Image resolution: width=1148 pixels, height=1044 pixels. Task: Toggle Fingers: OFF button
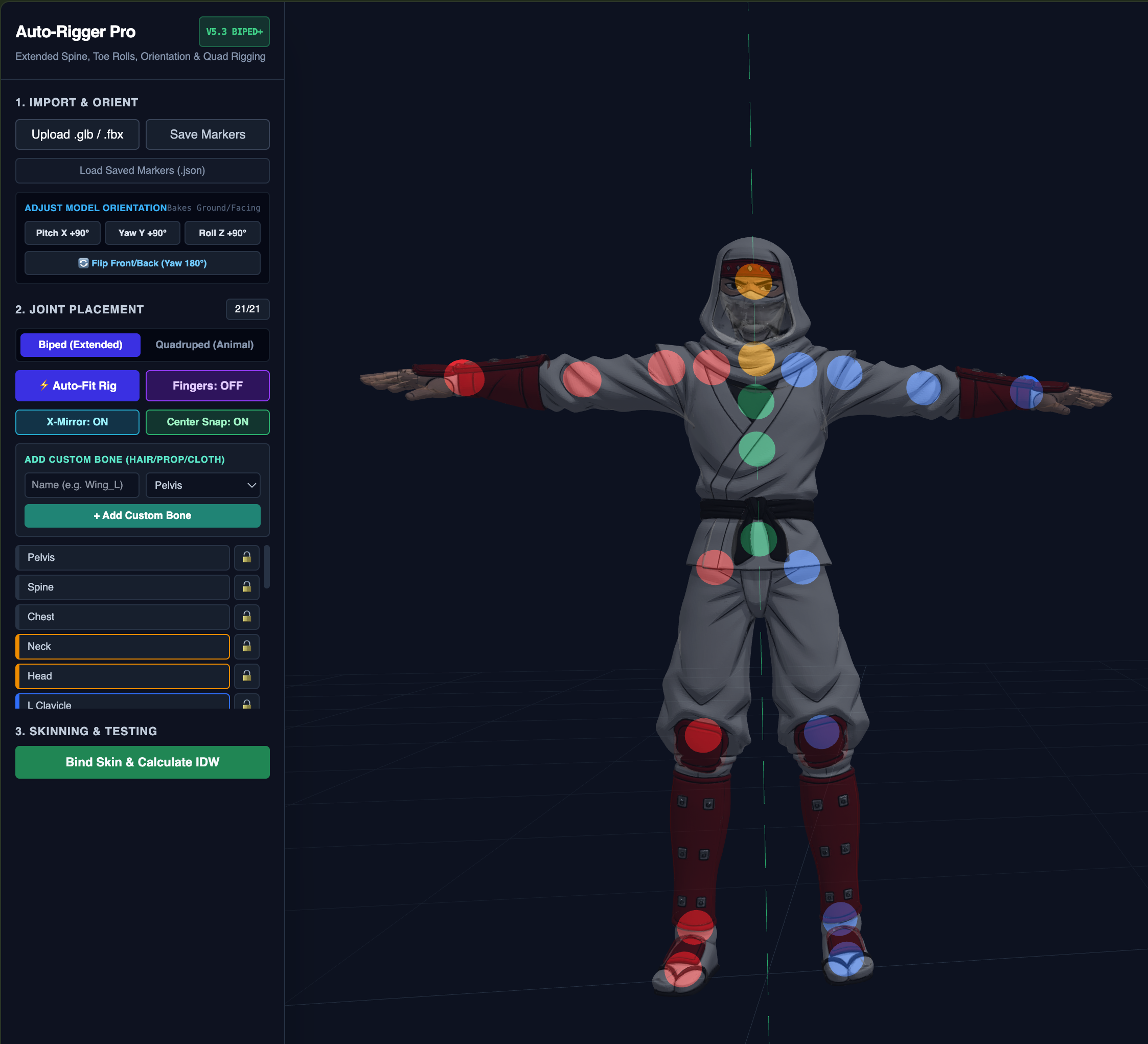tap(208, 385)
